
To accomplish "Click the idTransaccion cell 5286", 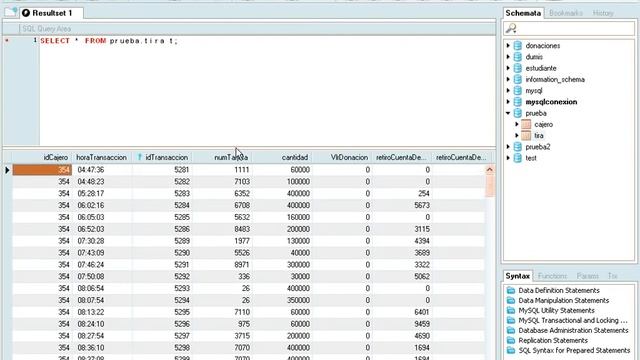I will pyautogui.click(x=162, y=229).
